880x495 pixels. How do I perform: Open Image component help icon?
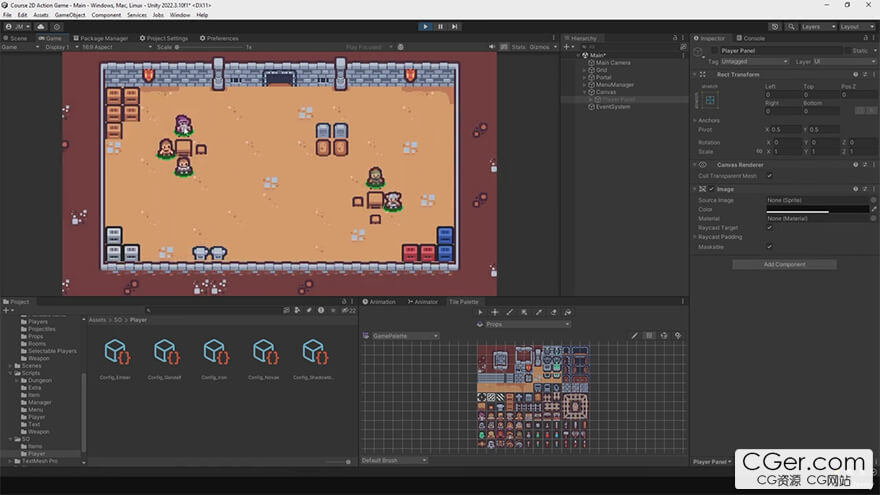click(x=855, y=189)
